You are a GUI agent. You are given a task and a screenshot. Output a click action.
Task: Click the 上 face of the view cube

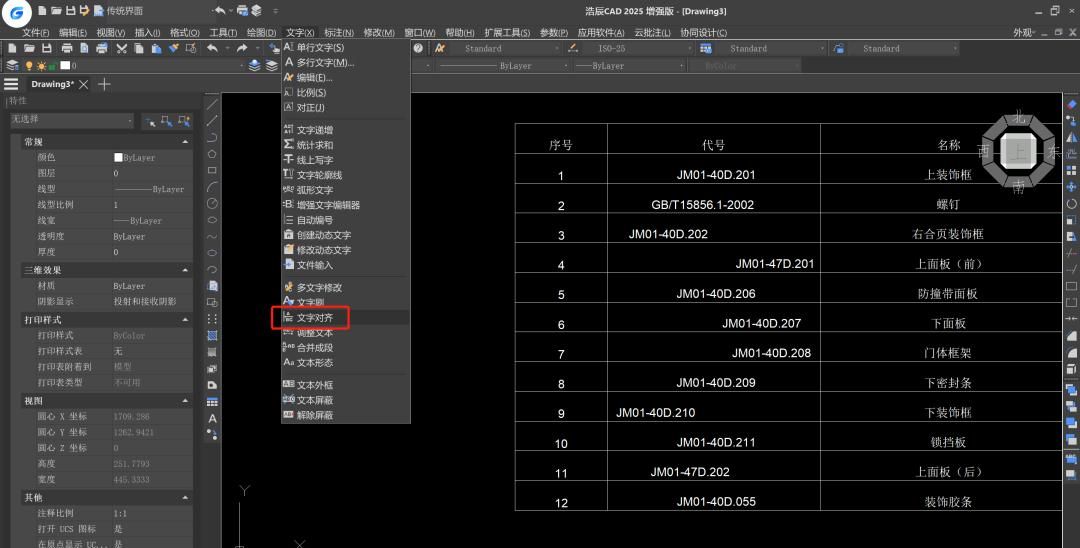(1018, 151)
